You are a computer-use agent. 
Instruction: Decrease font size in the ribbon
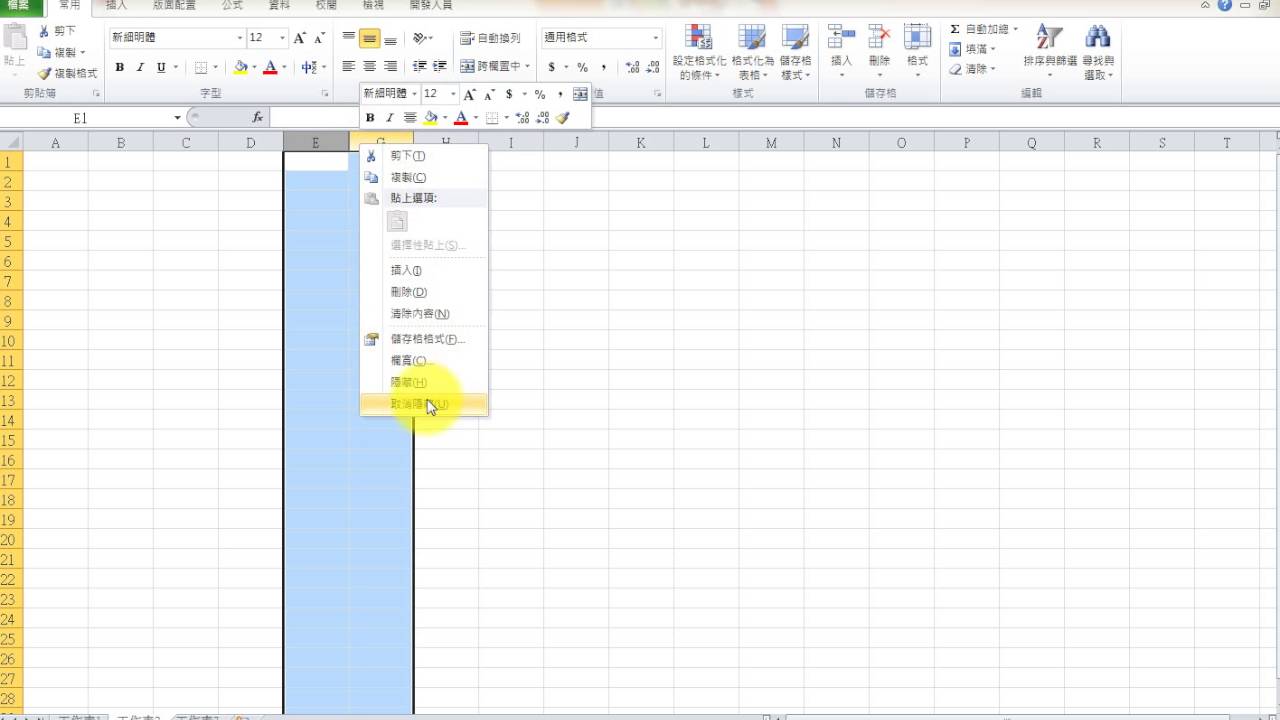(x=320, y=38)
